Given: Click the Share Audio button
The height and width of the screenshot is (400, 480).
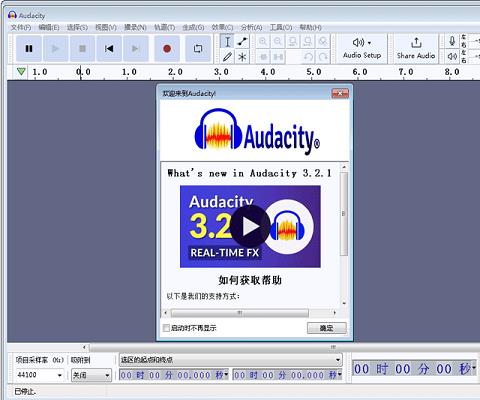Looking at the screenshot, I should point(416,49).
